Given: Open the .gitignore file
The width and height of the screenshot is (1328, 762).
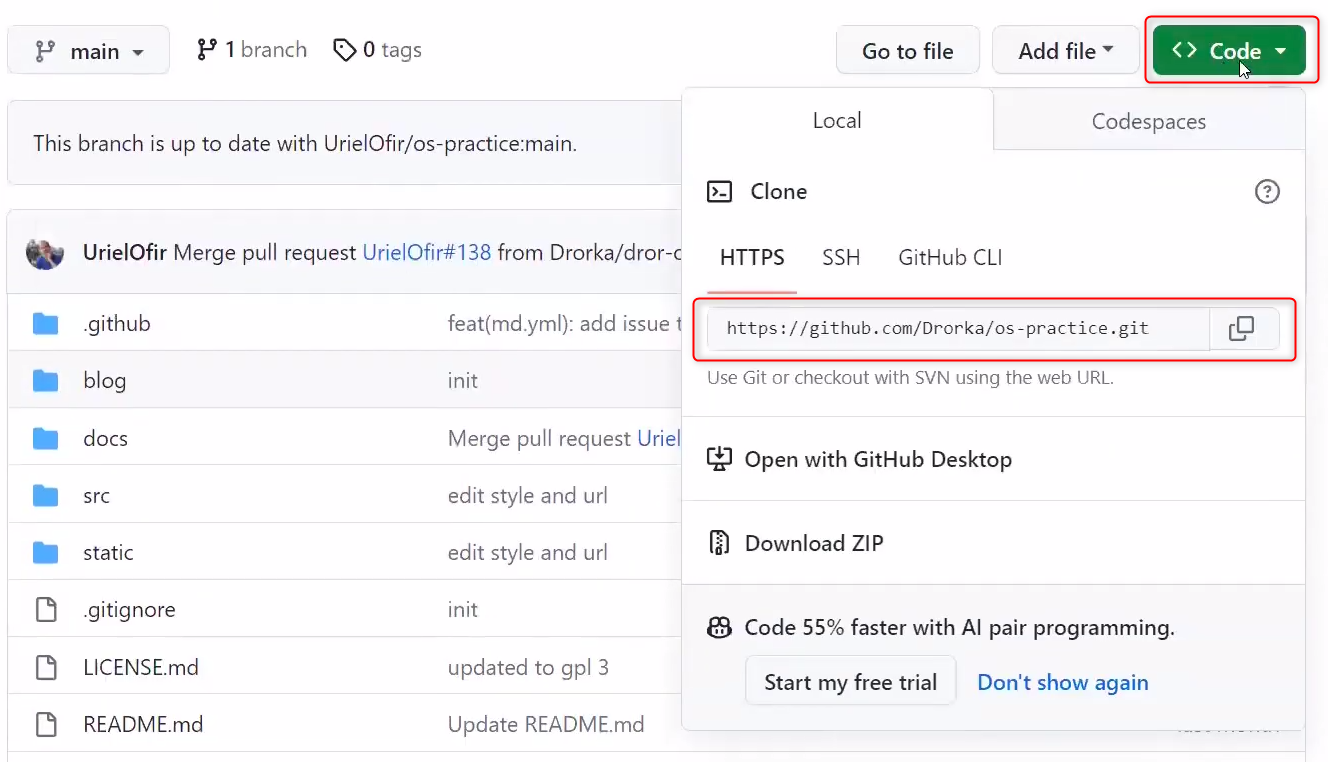Looking at the screenshot, I should pyautogui.click(x=129, y=610).
